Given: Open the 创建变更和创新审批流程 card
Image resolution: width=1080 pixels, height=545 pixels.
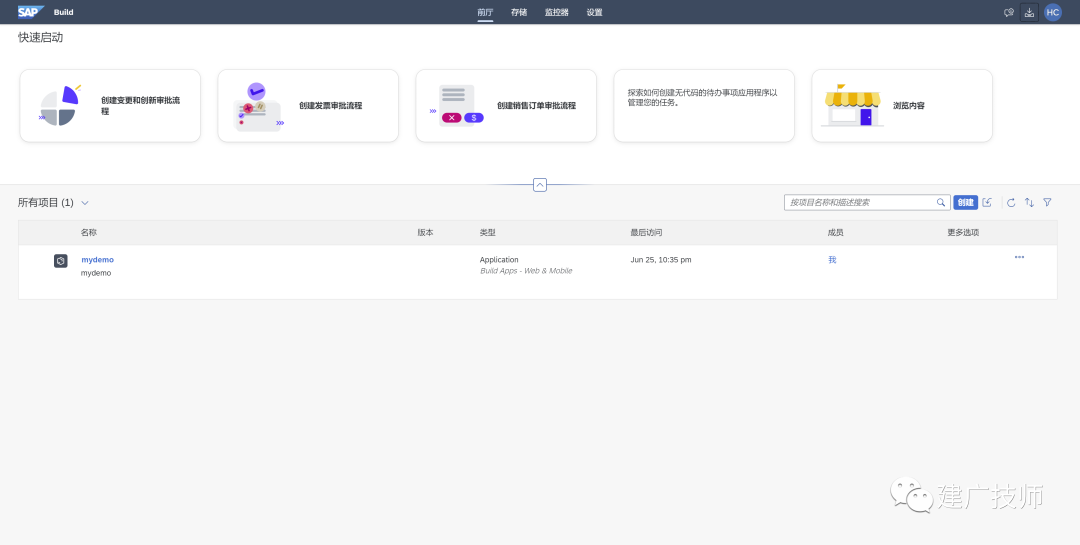Looking at the screenshot, I should (110, 105).
